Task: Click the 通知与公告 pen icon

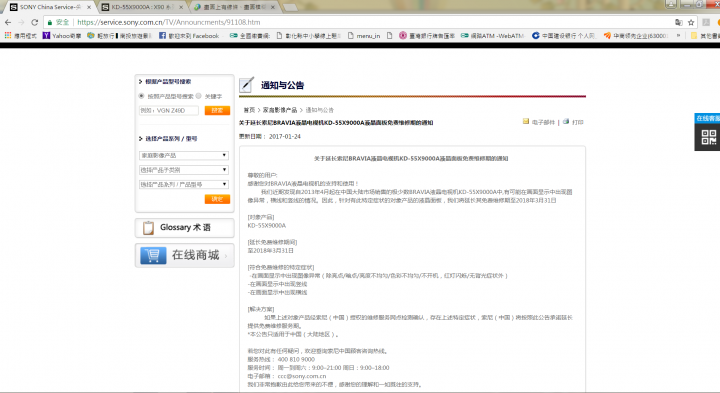Action: (247, 84)
